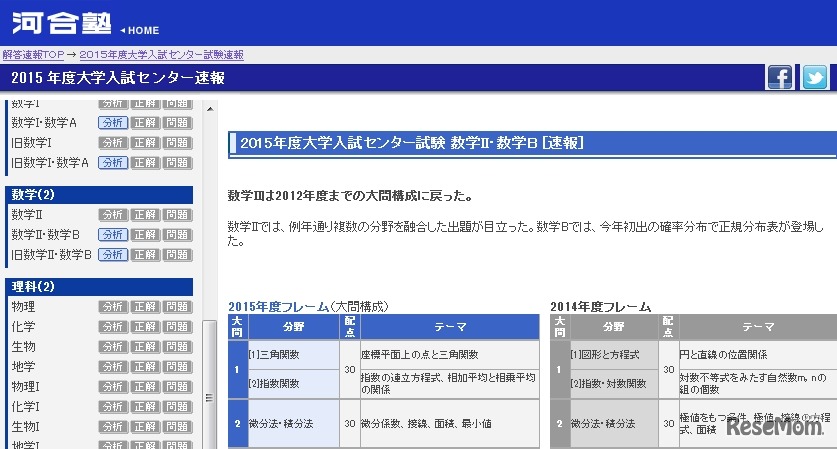Open 問題 for 生物
Screen dimensions: 837x449
177,346
